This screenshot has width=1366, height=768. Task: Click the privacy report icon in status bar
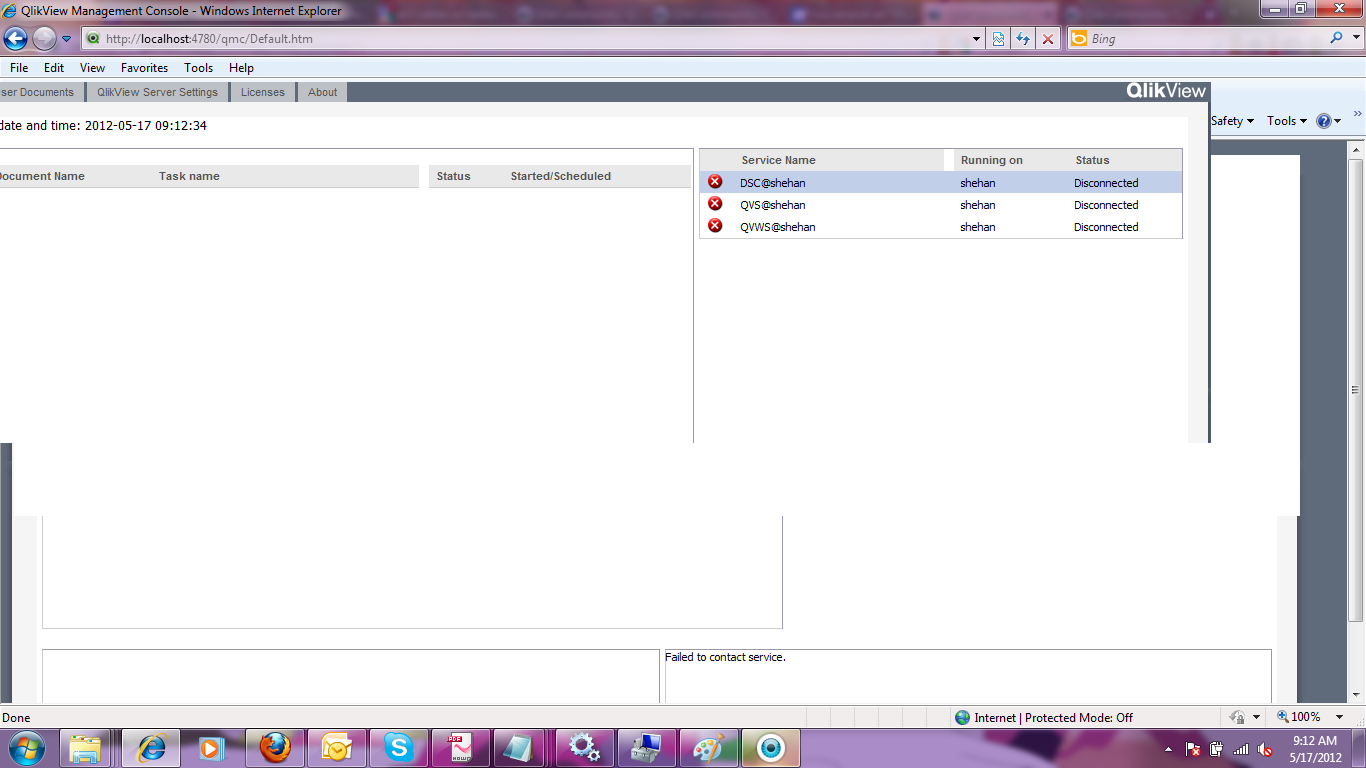click(x=1236, y=717)
